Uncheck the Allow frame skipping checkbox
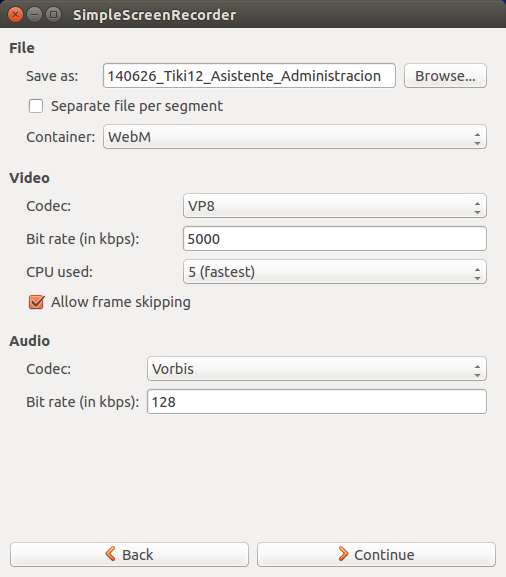 point(36,302)
